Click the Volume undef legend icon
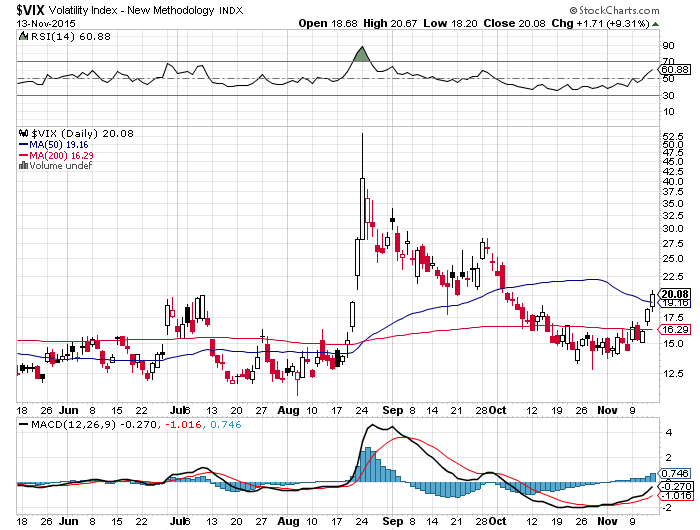700x530 pixels. [23, 166]
